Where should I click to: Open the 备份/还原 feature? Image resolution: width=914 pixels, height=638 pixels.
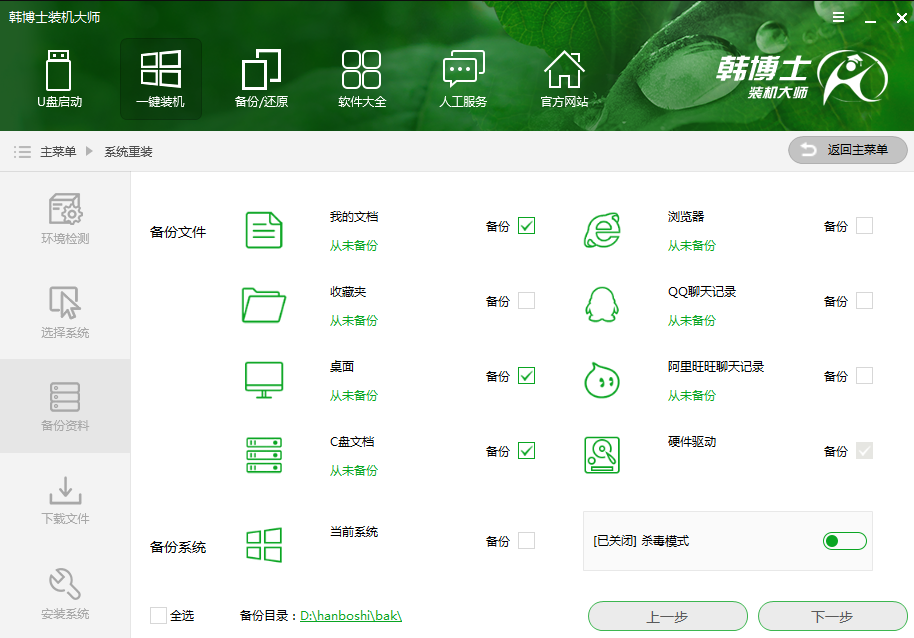point(261,78)
